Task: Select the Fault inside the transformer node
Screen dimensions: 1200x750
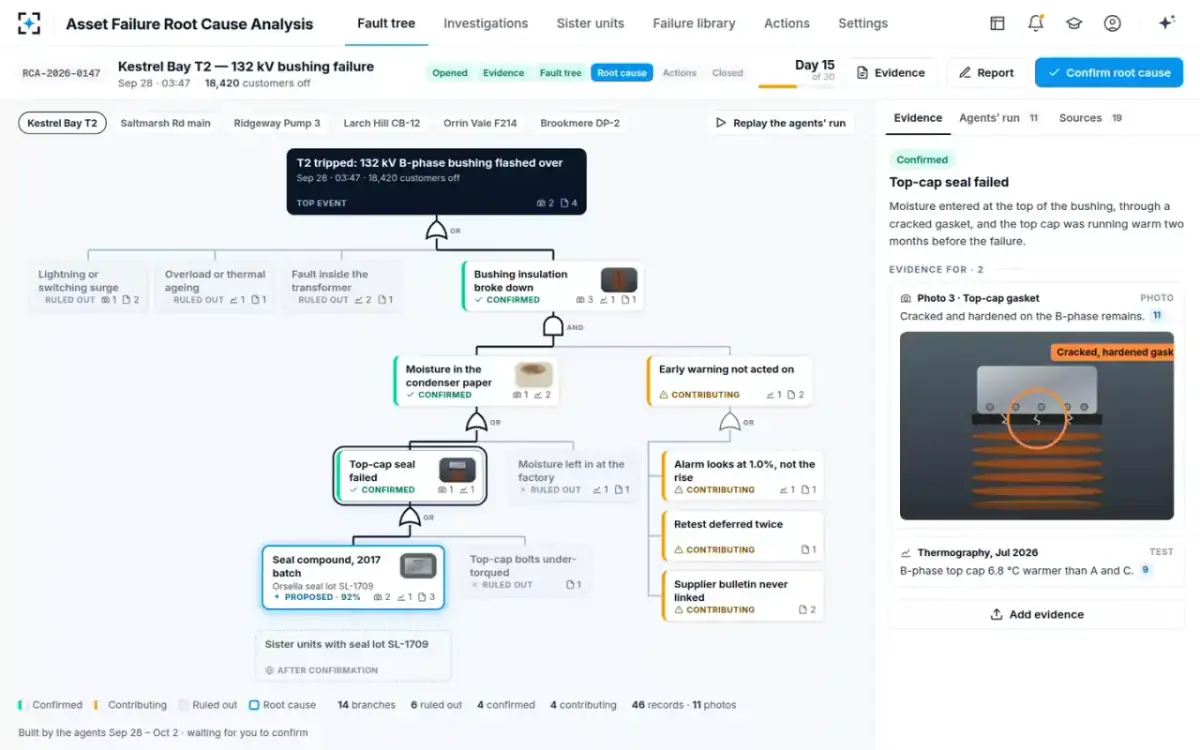Action: click(x=342, y=286)
